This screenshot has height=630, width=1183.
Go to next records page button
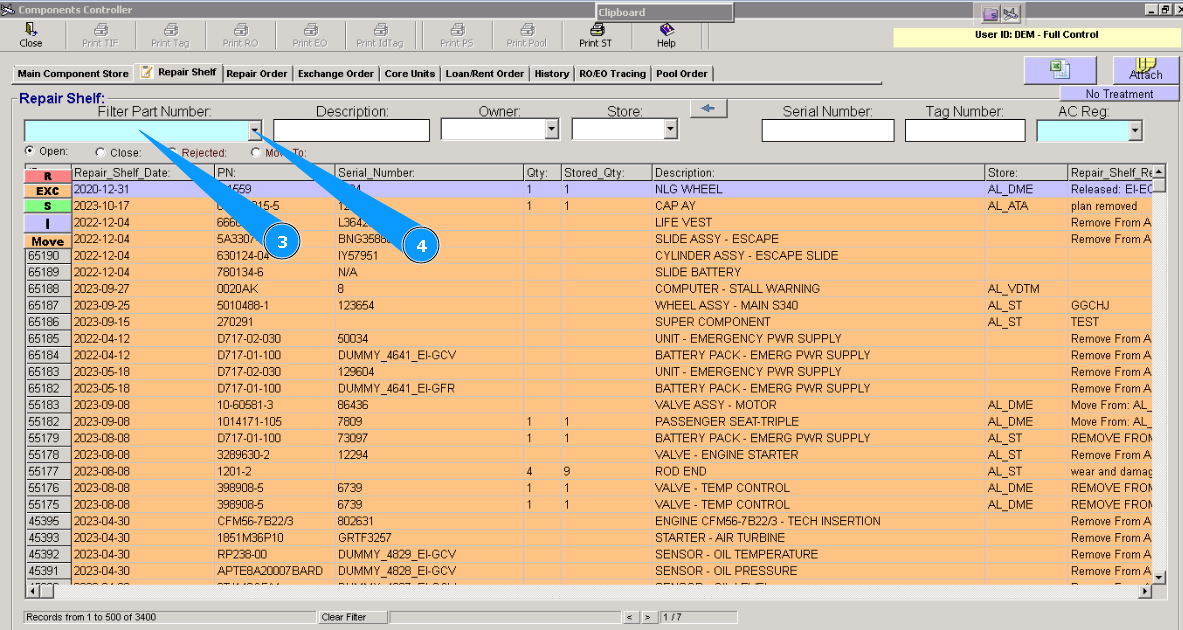click(x=649, y=617)
